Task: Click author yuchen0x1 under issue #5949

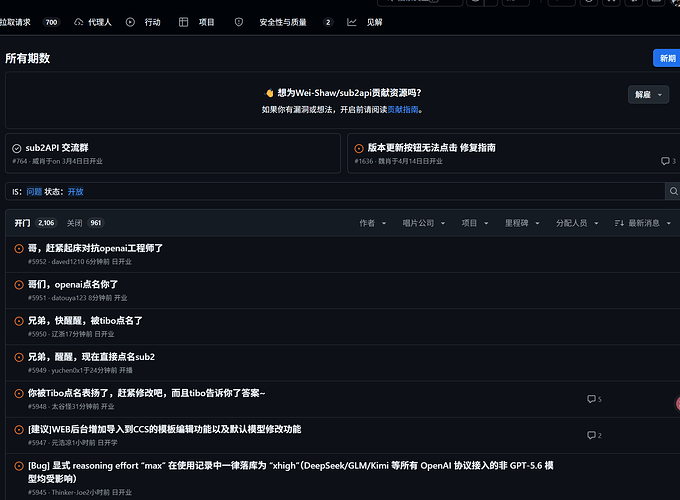Action: point(67,370)
